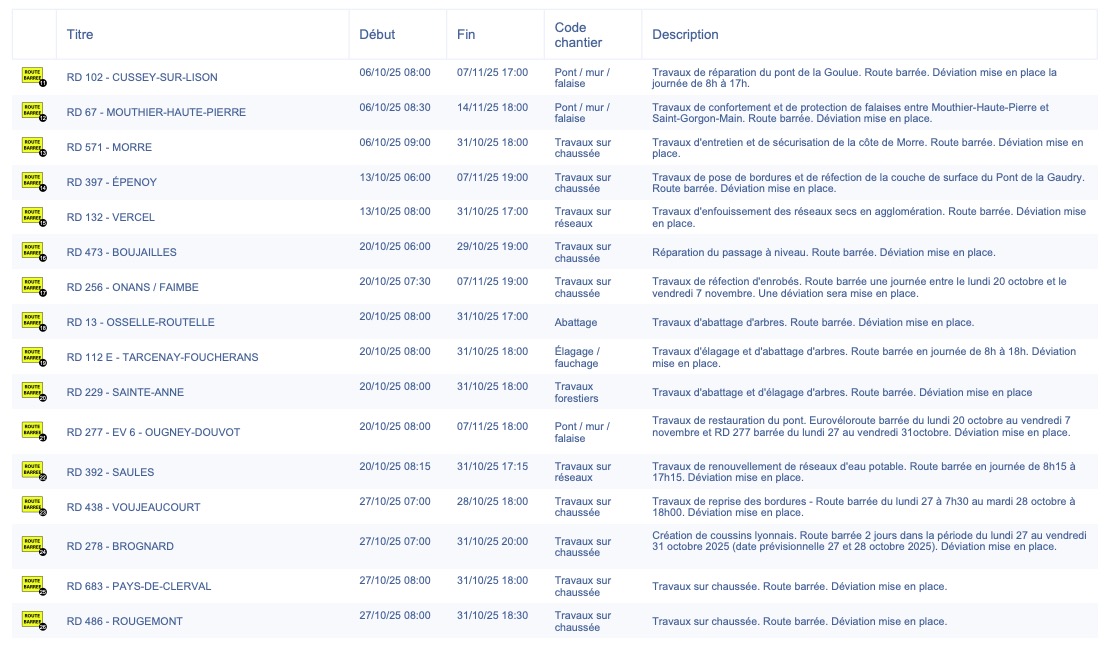Open the RD 132 - VERCEL title link
This screenshot has height=658, width=1112.
point(111,217)
